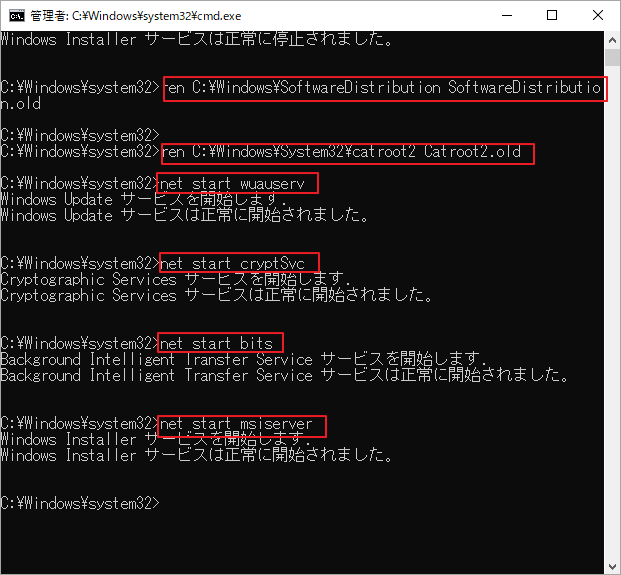
Task: Click 'Background Intelligent Transfer Service サービスを開始します' line
Action: pos(243,360)
